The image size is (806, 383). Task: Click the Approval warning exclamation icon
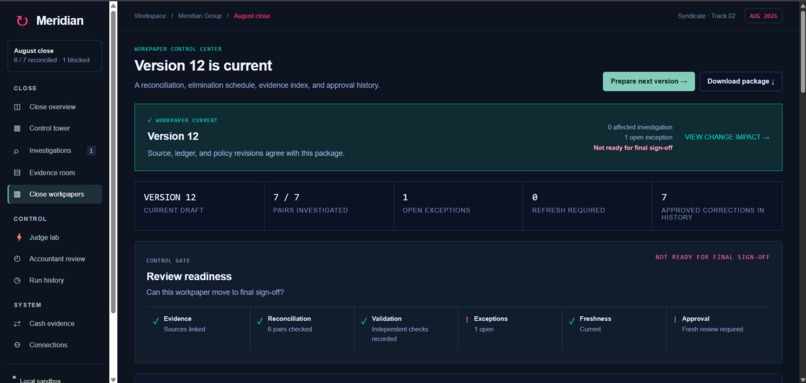[x=675, y=320]
